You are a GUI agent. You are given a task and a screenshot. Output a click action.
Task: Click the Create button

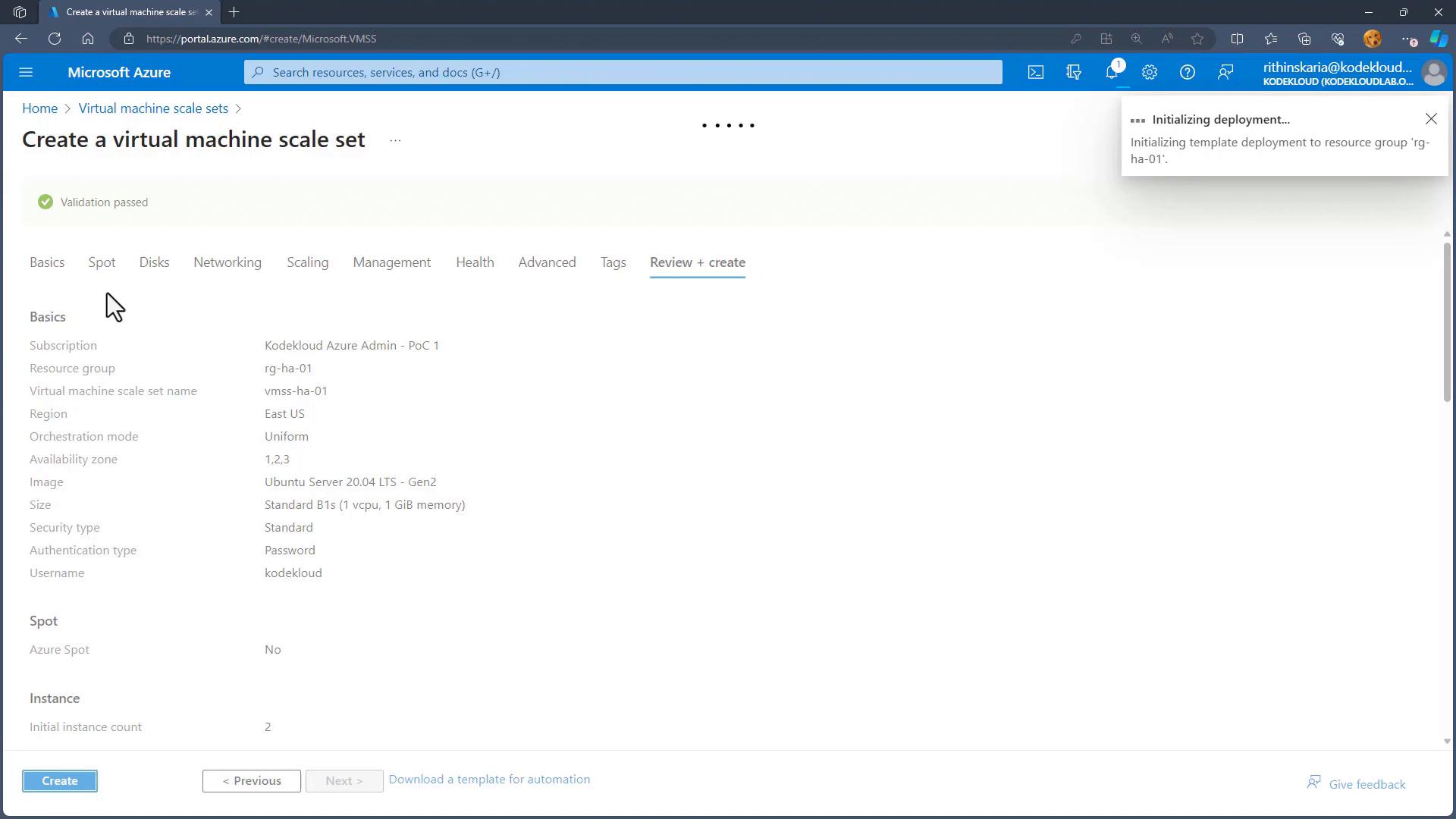[x=60, y=781]
